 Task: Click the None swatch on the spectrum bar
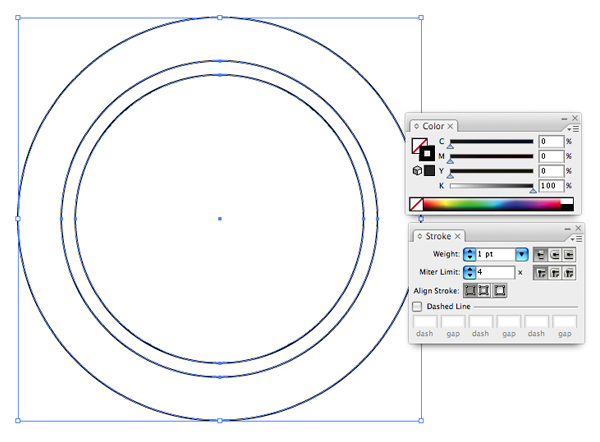coord(416,204)
